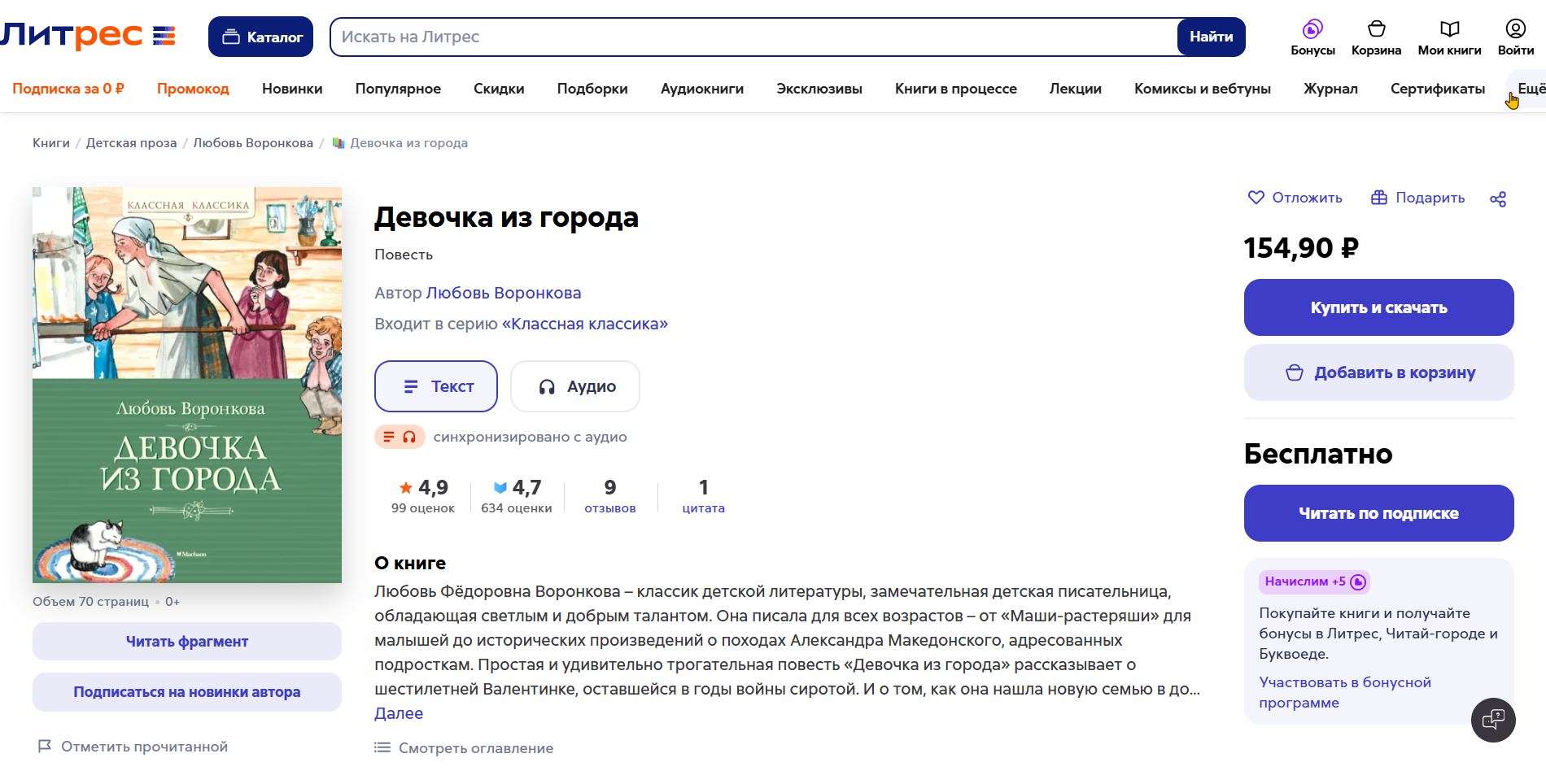Click Детская проза breadcrumb
Image resolution: width=1546 pixels, height=784 pixels.
[x=132, y=143]
